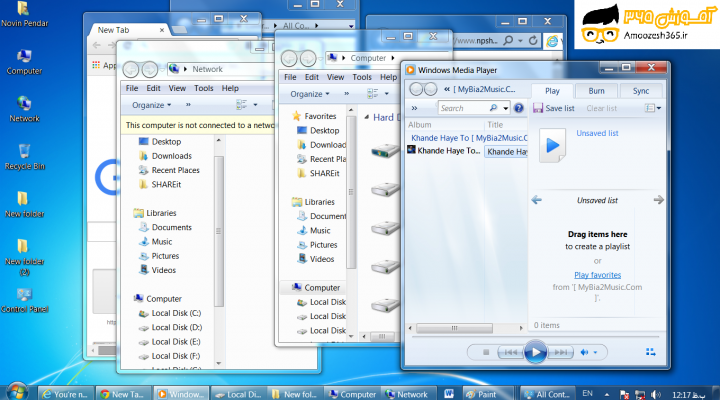The width and height of the screenshot is (720, 400).
Task: Click the Media Player horizontal scrollbar
Action: (x=454, y=328)
